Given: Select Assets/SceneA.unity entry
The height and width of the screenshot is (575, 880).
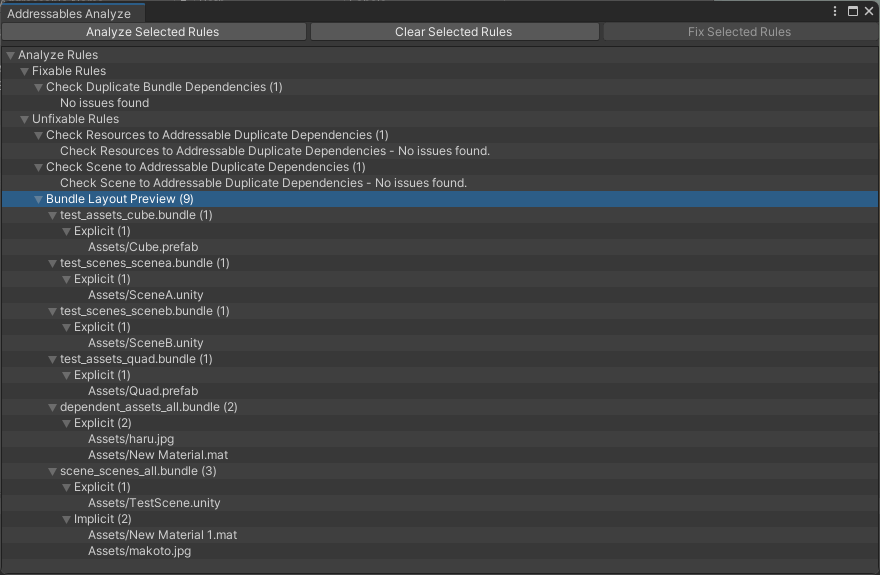Looking at the screenshot, I should [440, 295].
